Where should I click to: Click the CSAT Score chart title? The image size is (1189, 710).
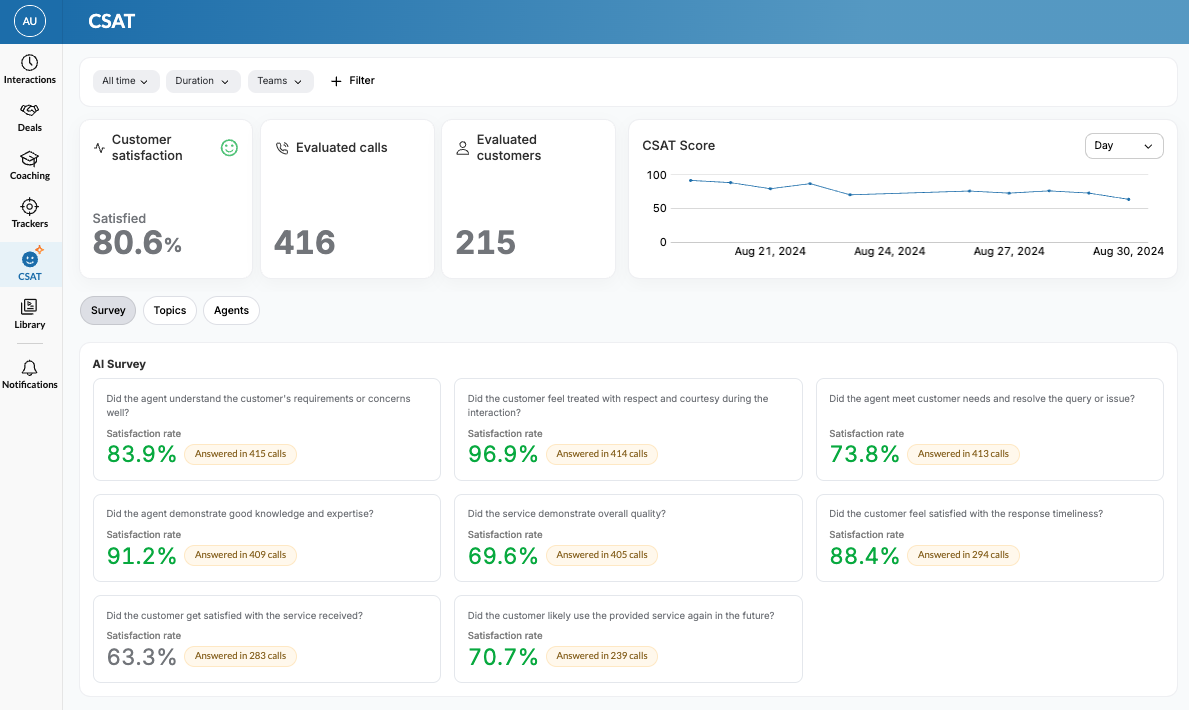(679, 146)
